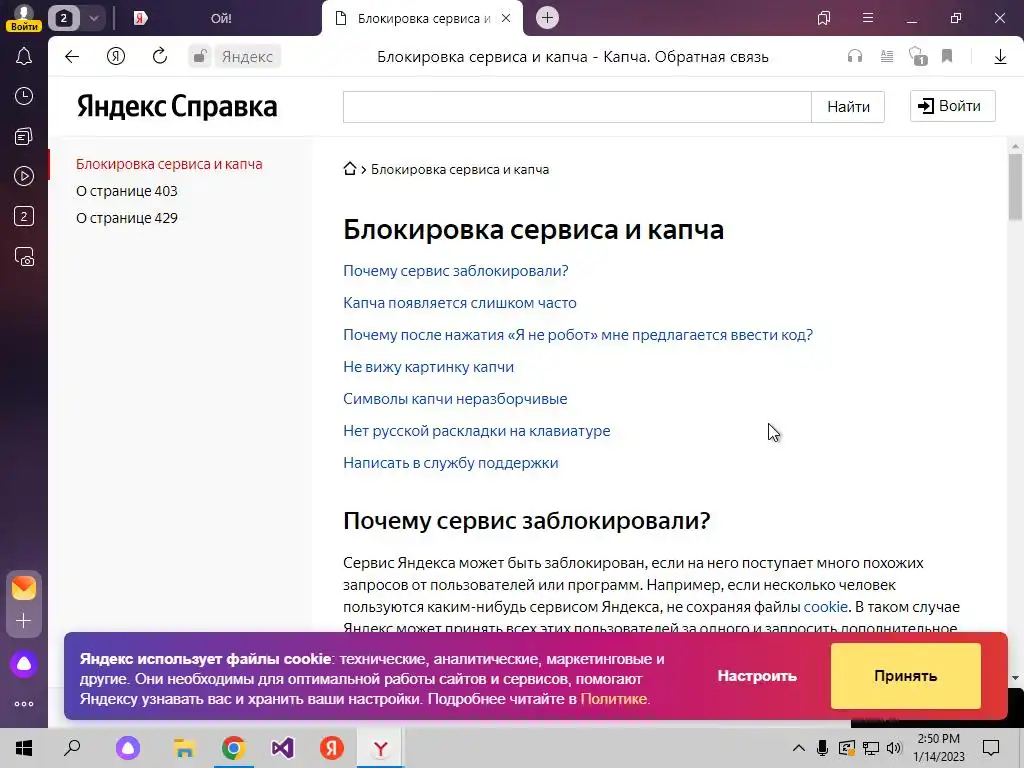Open link Не вижу картинку капчи
Screen dimensions: 1024x768
tap(428, 366)
